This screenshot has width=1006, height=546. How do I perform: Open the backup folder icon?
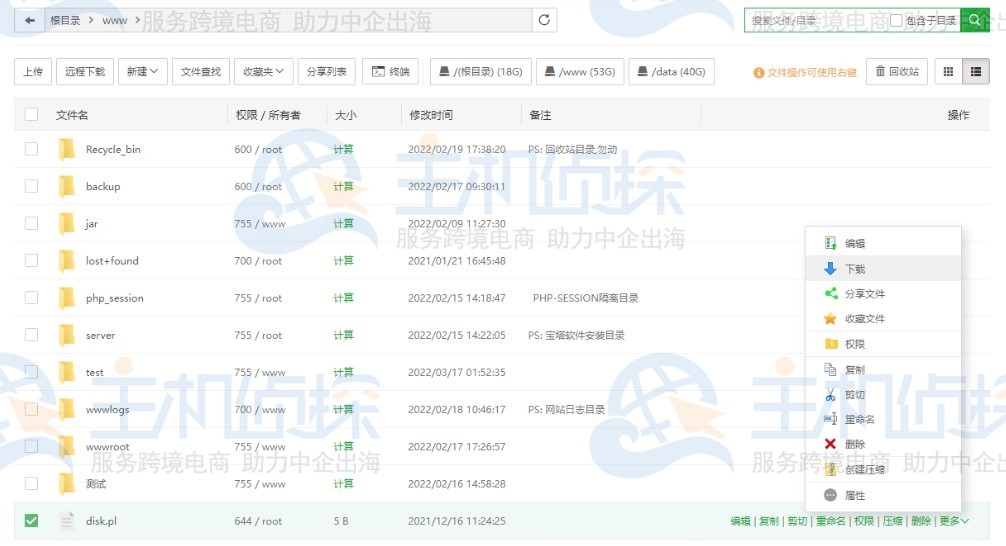67,186
